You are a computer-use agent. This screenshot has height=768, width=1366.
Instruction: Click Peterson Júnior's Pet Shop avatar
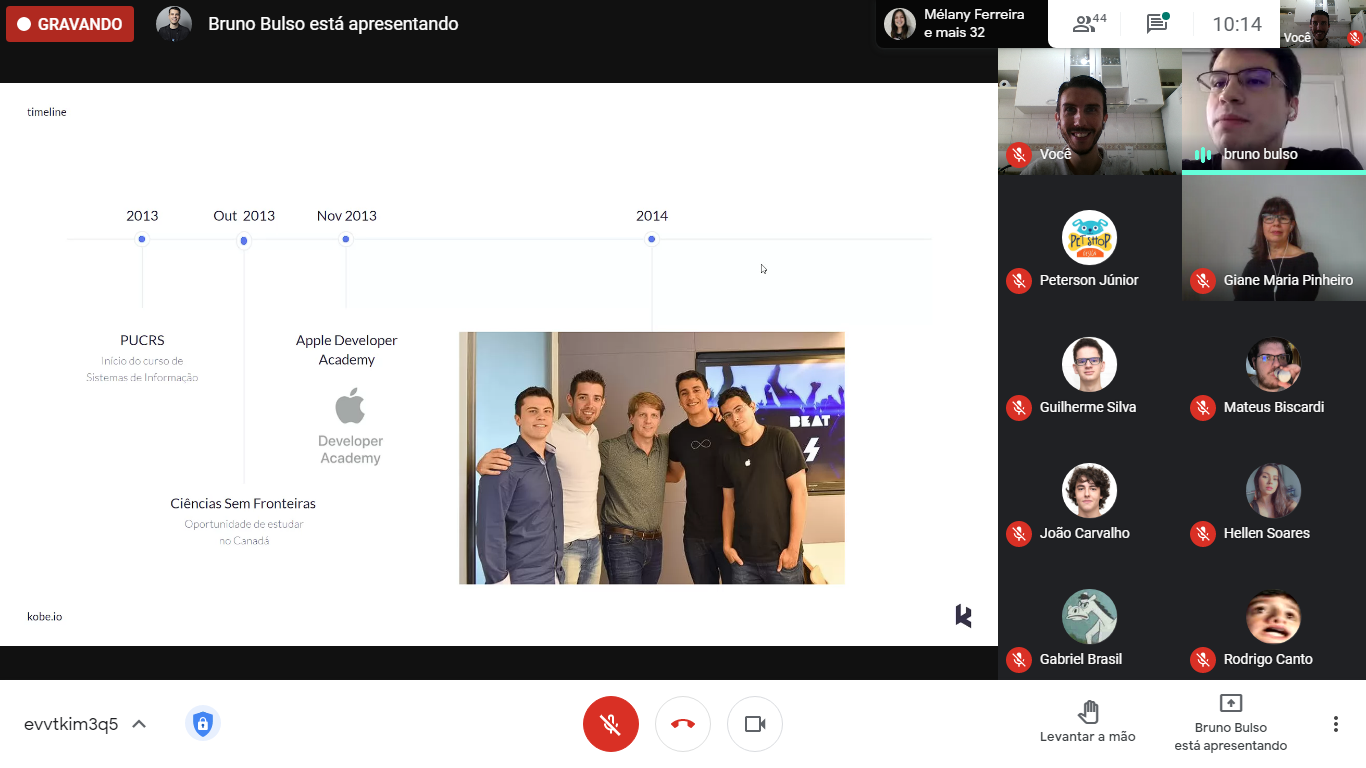1089,238
